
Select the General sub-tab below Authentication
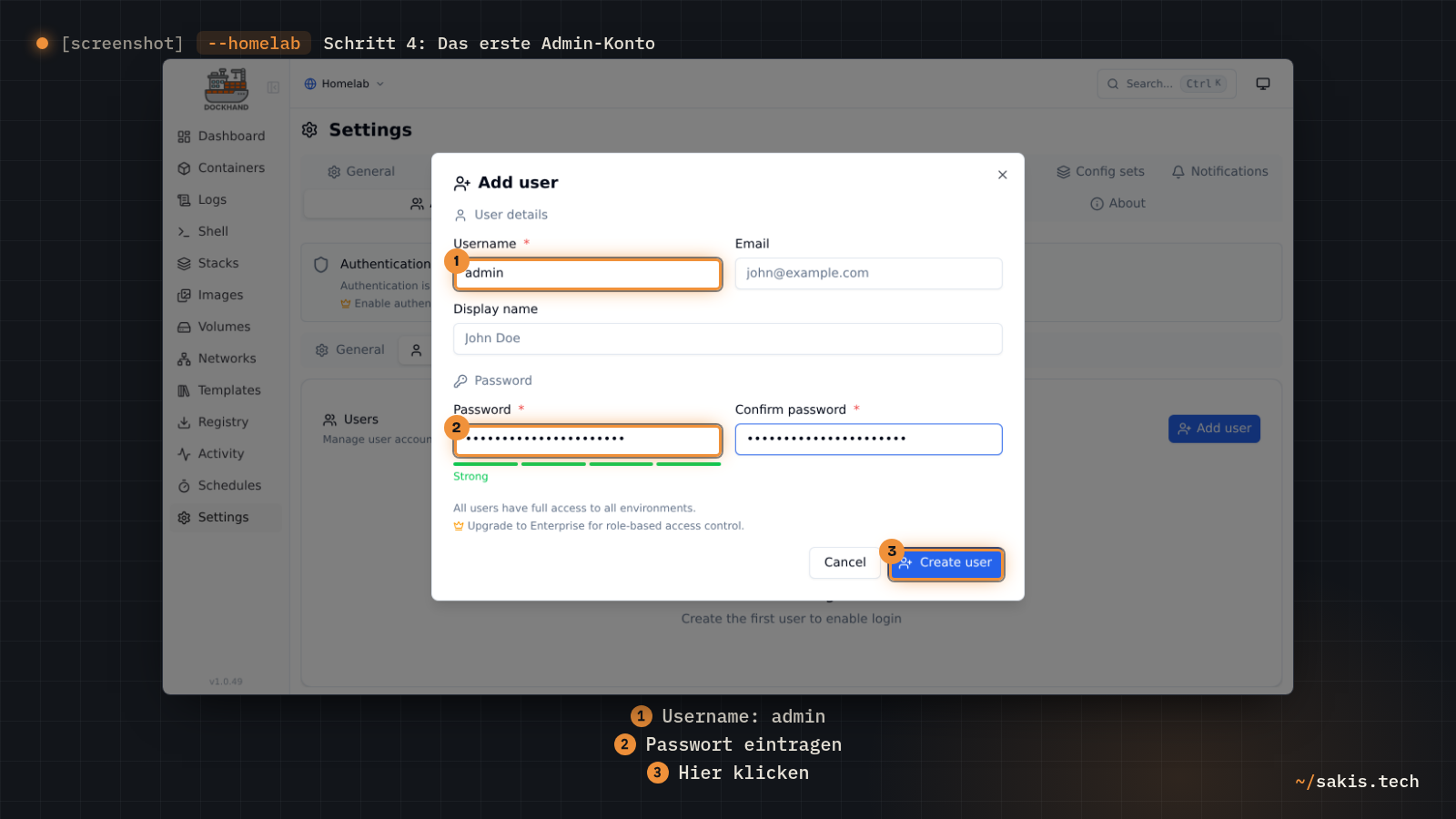coord(350,350)
